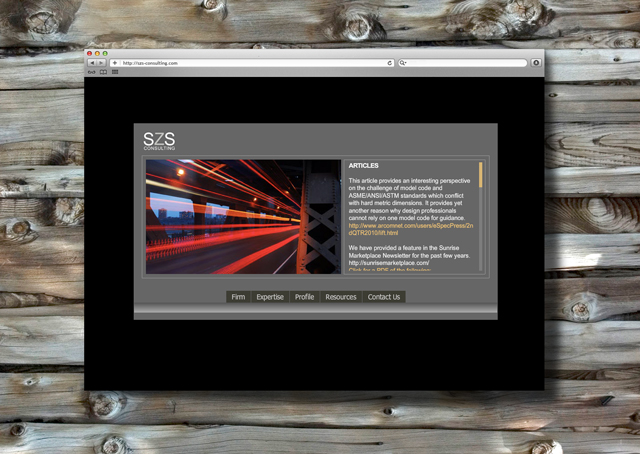Click the light-trails bridge photo
This screenshot has height=454, width=640.
243,216
